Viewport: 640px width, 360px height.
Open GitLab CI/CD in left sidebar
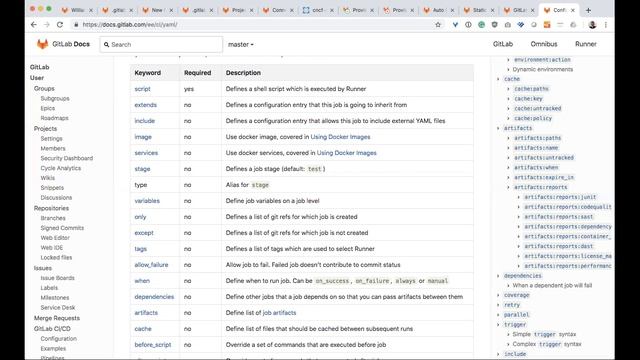tap(52, 329)
